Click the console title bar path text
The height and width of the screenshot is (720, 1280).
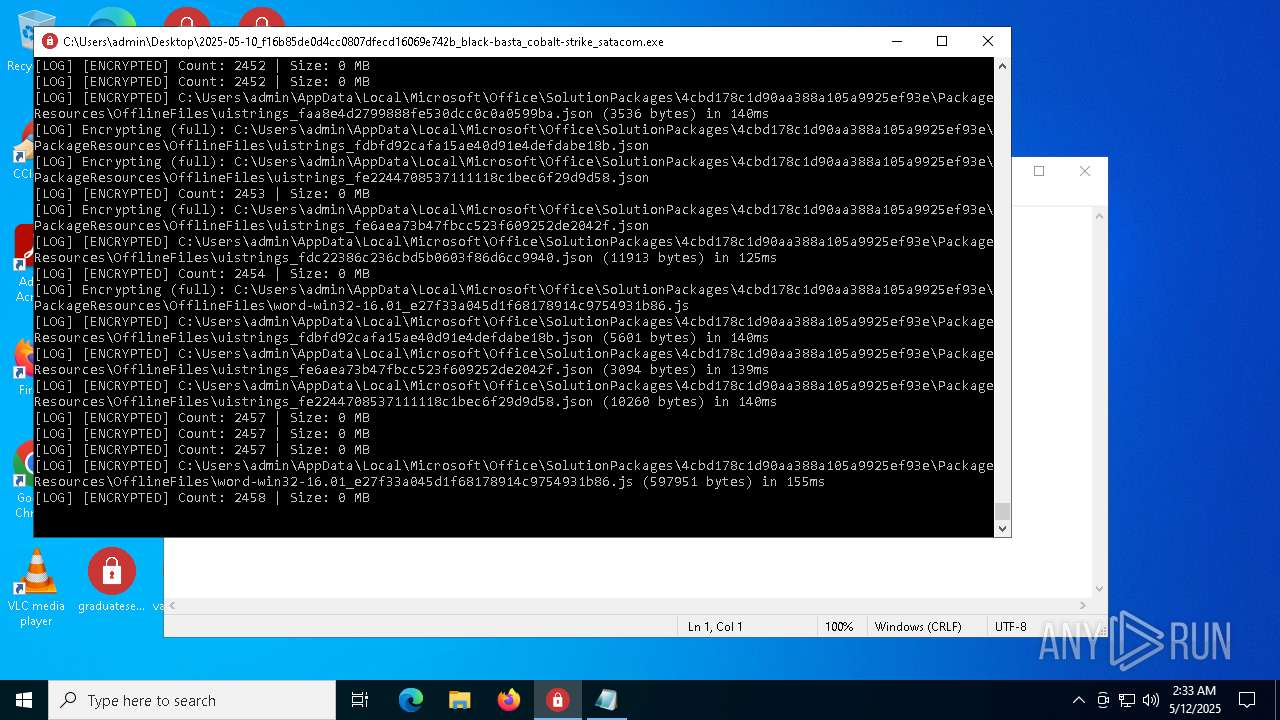(363, 42)
